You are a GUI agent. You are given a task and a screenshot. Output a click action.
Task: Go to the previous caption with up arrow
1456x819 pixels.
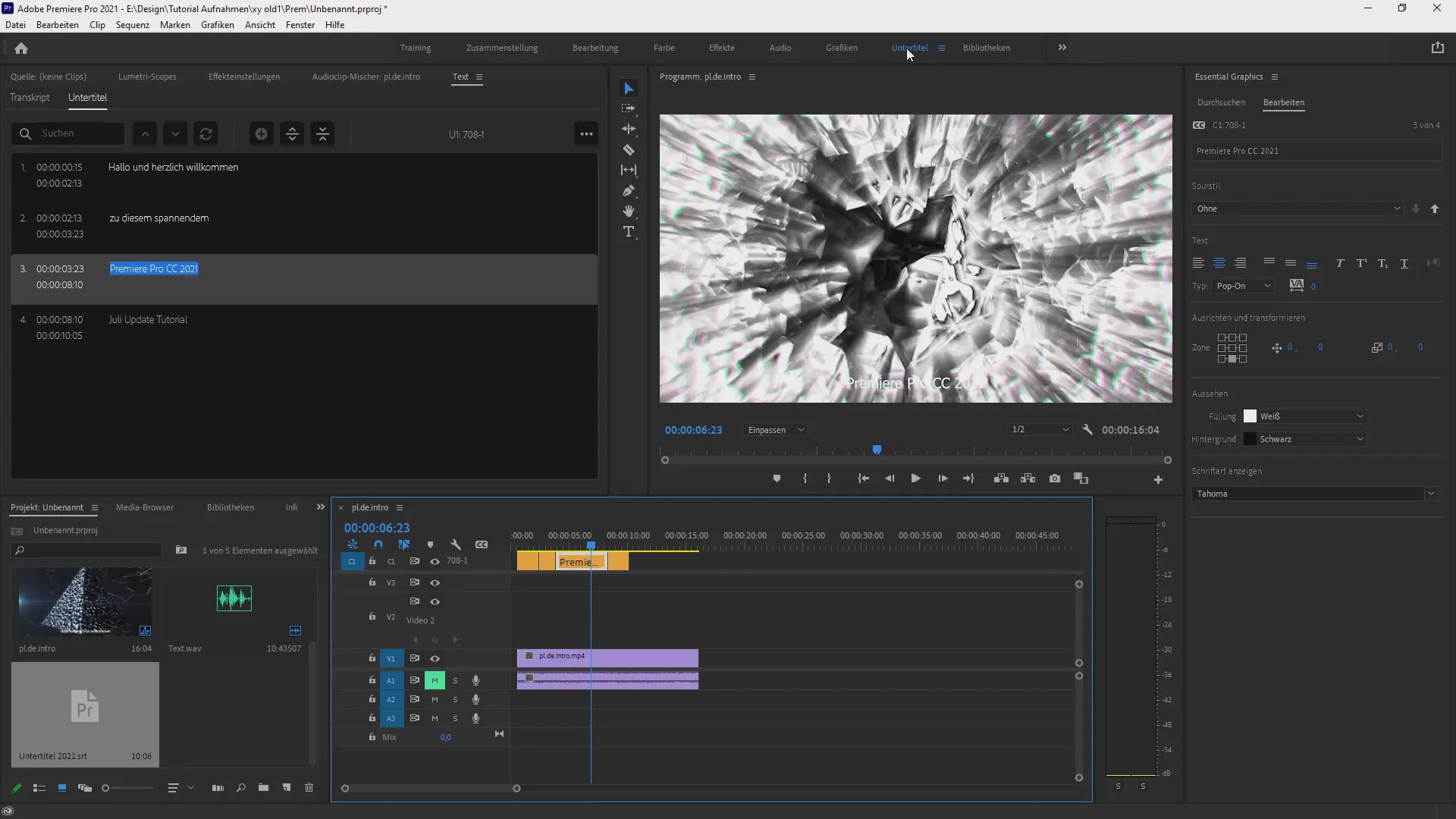pyautogui.click(x=145, y=134)
